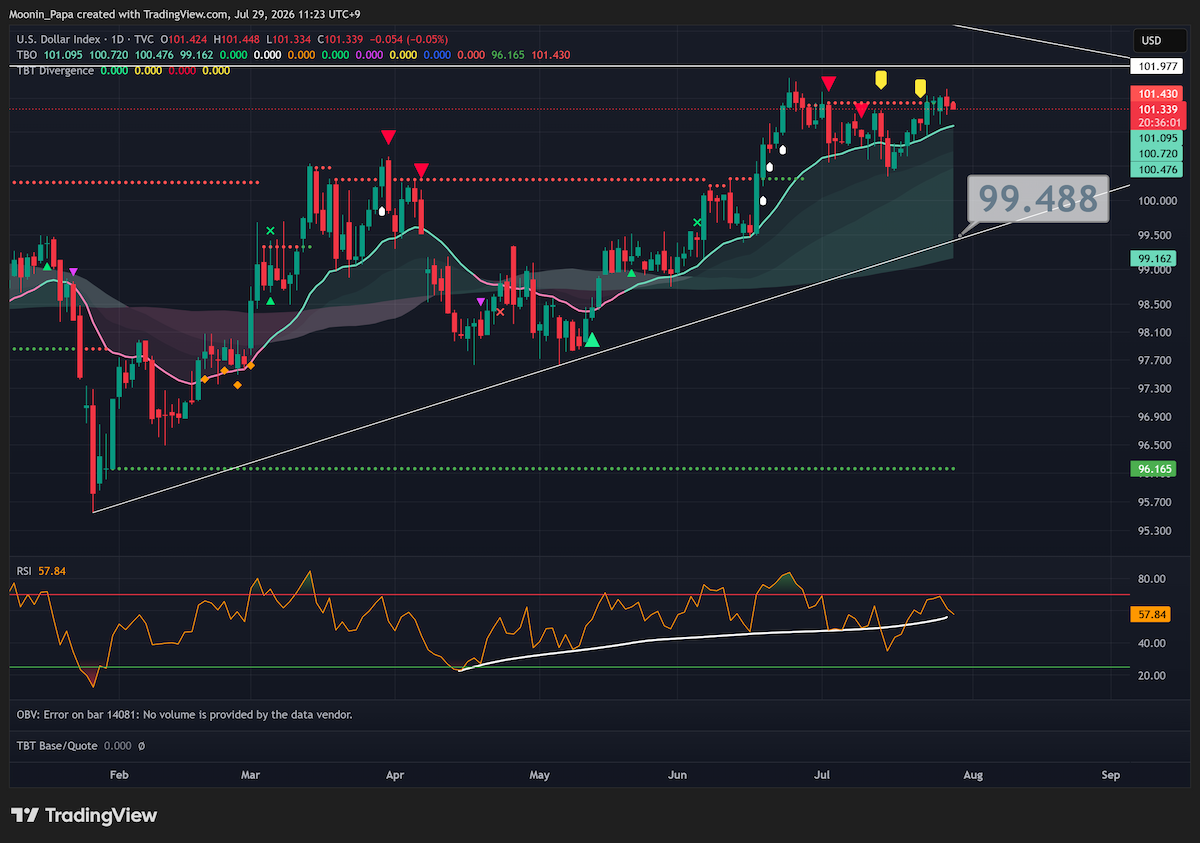Click the 101.977 horizontal line price label
Screen dimensions: 1200x843
1150,67
